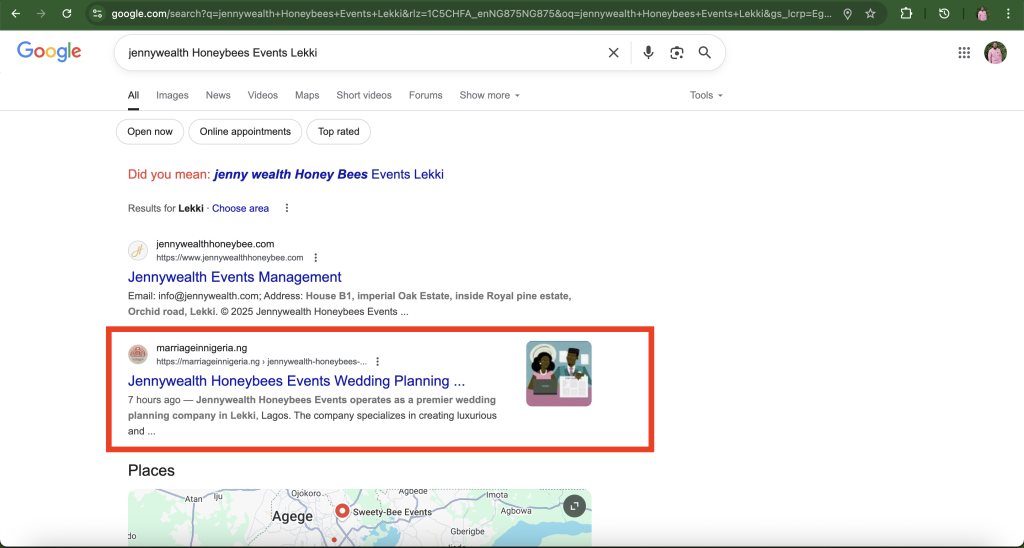Submit search with magnifier icon
Viewport: 1024px width, 548px height.
[x=705, y=53]
